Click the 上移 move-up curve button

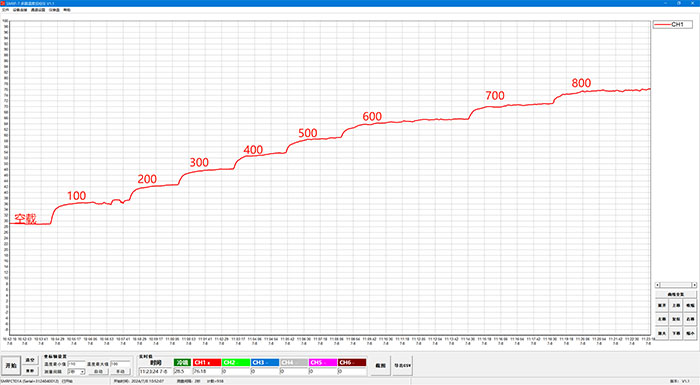676,305
